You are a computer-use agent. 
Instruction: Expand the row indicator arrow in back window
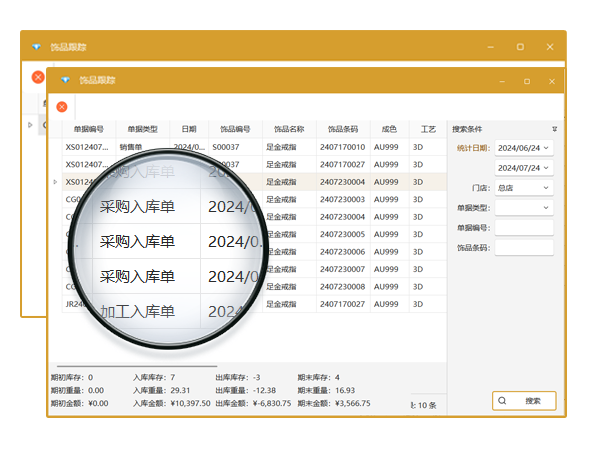click(x=30, y=125)
